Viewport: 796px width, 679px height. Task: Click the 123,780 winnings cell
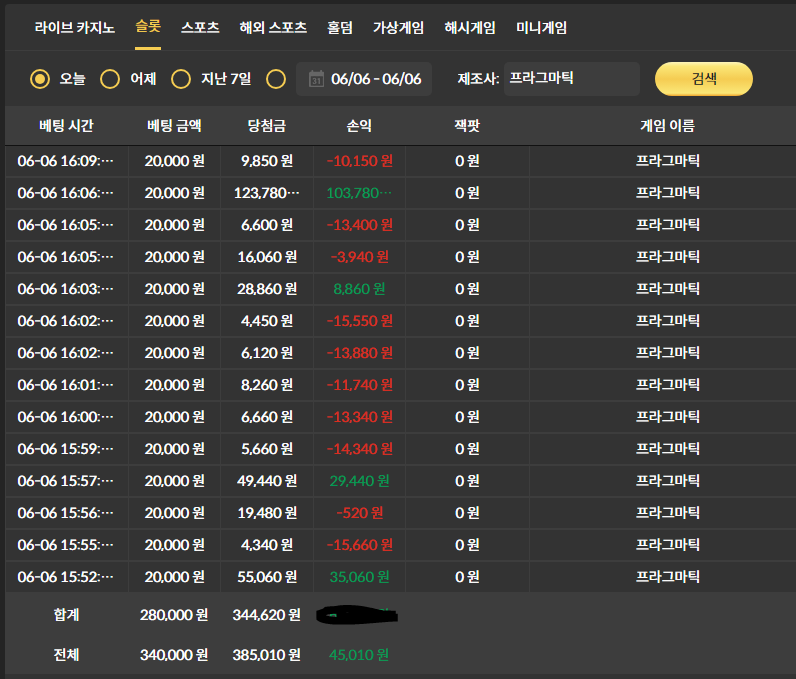267,193
